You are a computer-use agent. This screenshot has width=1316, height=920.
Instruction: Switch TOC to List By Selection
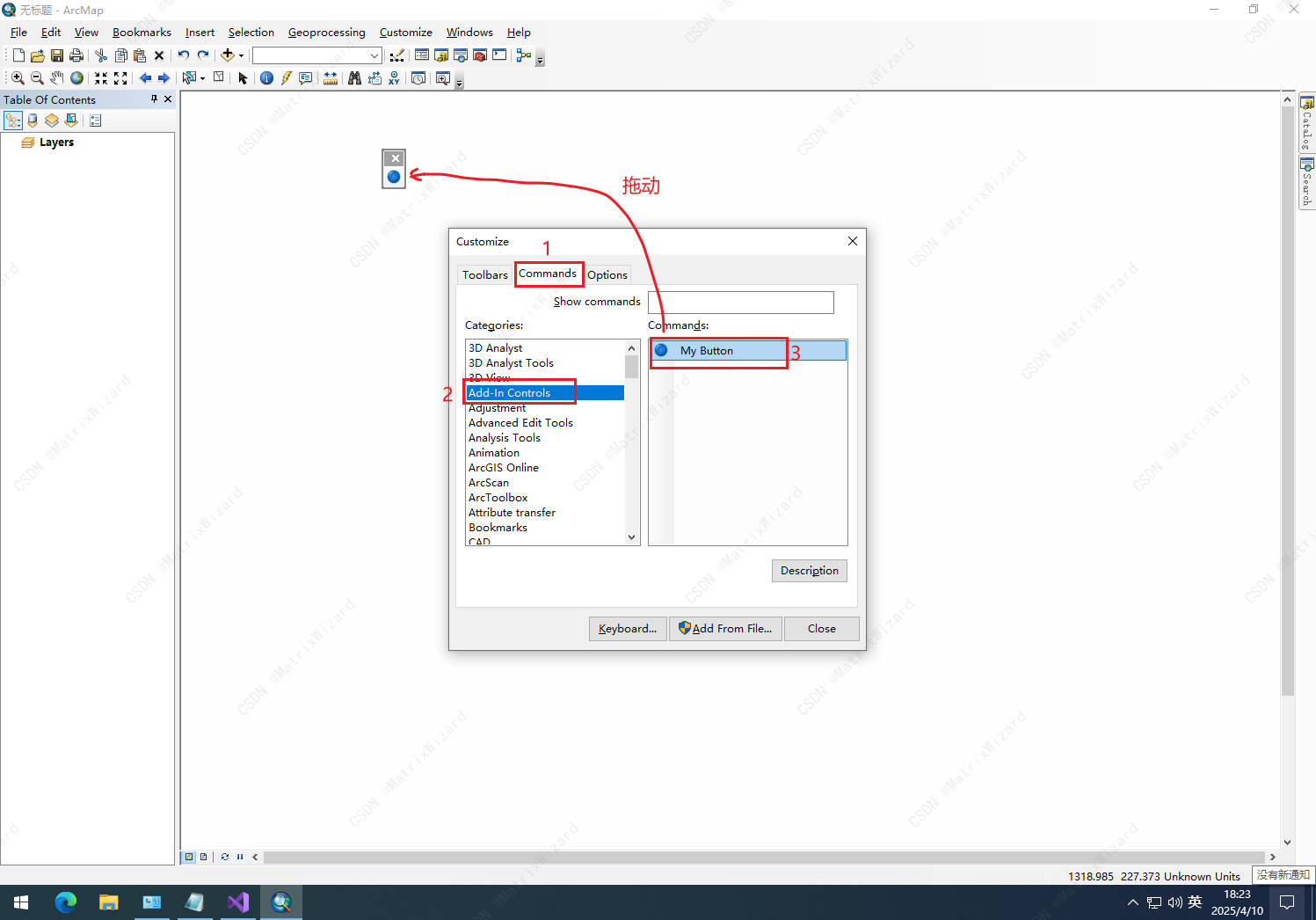click(x=71, y=120)
